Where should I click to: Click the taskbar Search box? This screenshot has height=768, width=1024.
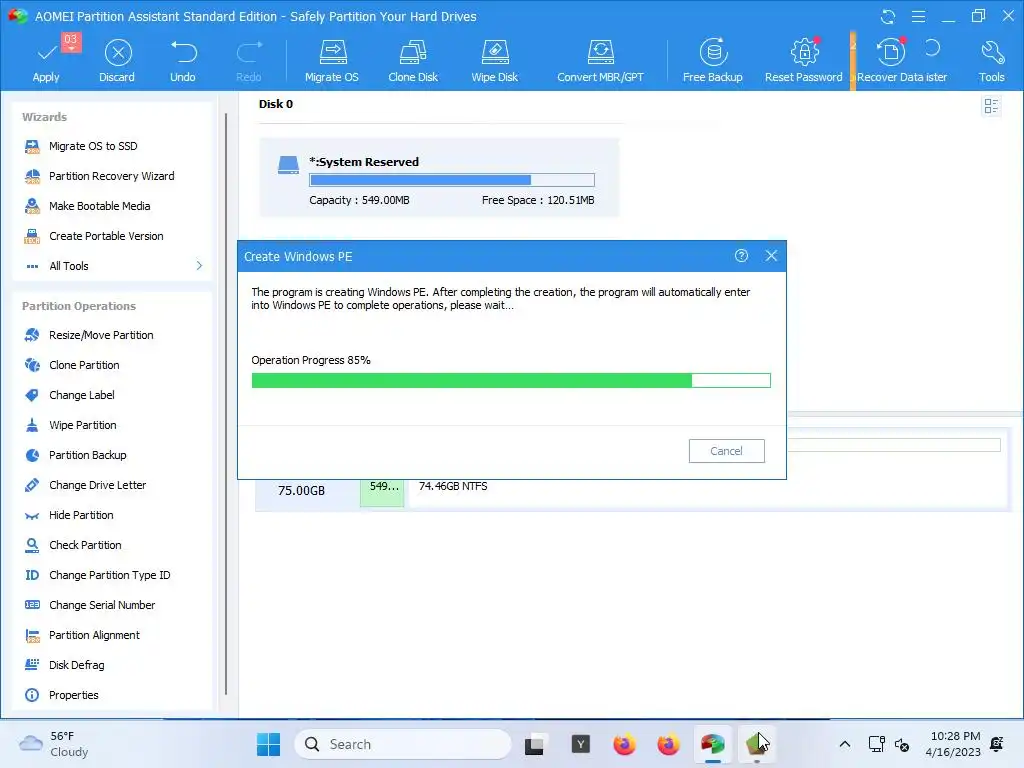coord(402,744)
